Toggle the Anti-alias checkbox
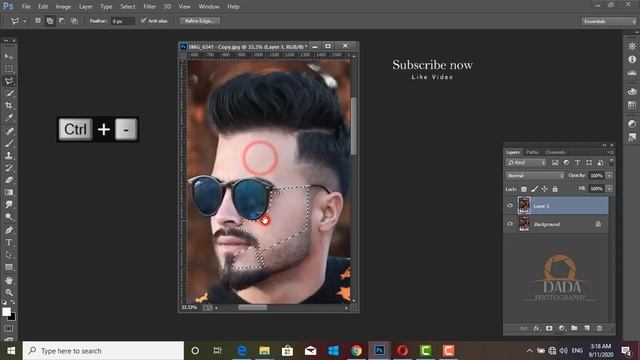 (x=143, y=20)
